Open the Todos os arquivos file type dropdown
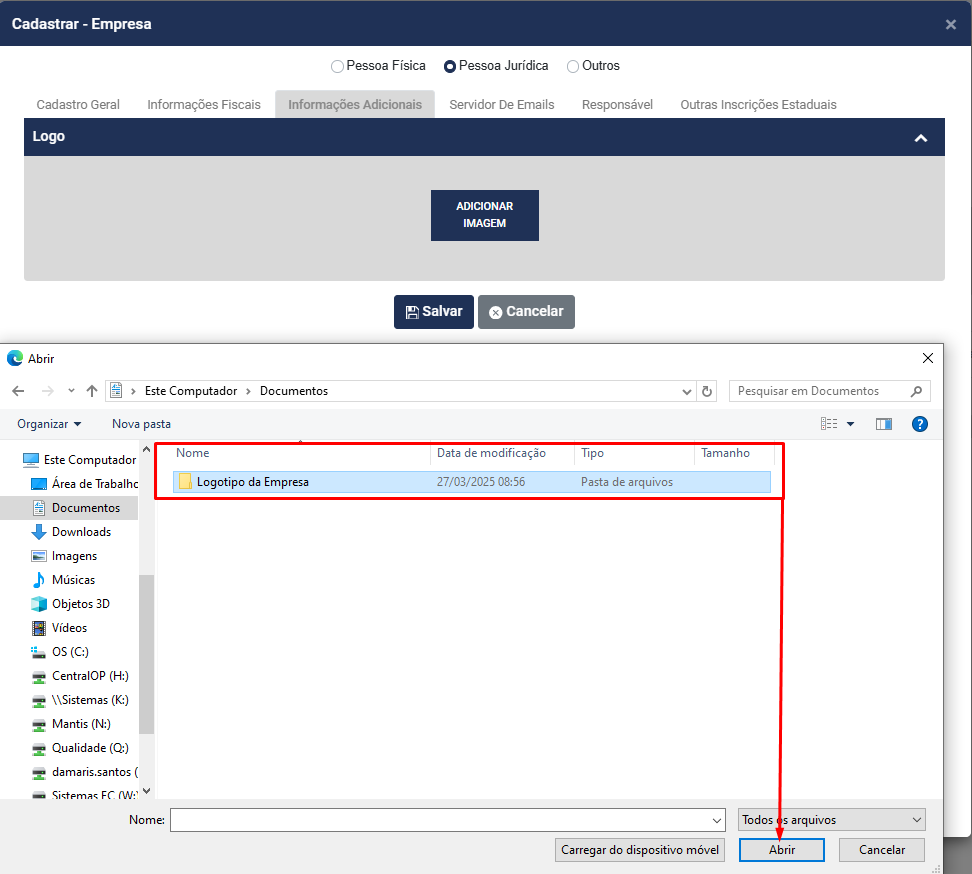Image resolution: width=972 pixels, height=874 pixels. click(832, 820)
